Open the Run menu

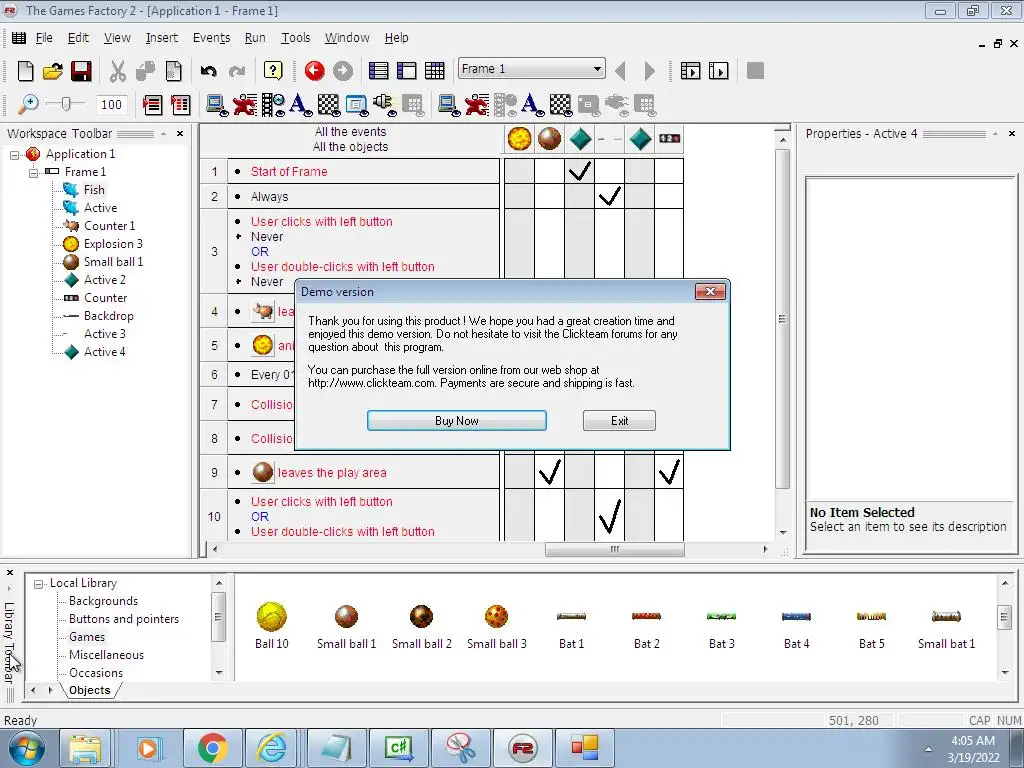pos(255,38)
